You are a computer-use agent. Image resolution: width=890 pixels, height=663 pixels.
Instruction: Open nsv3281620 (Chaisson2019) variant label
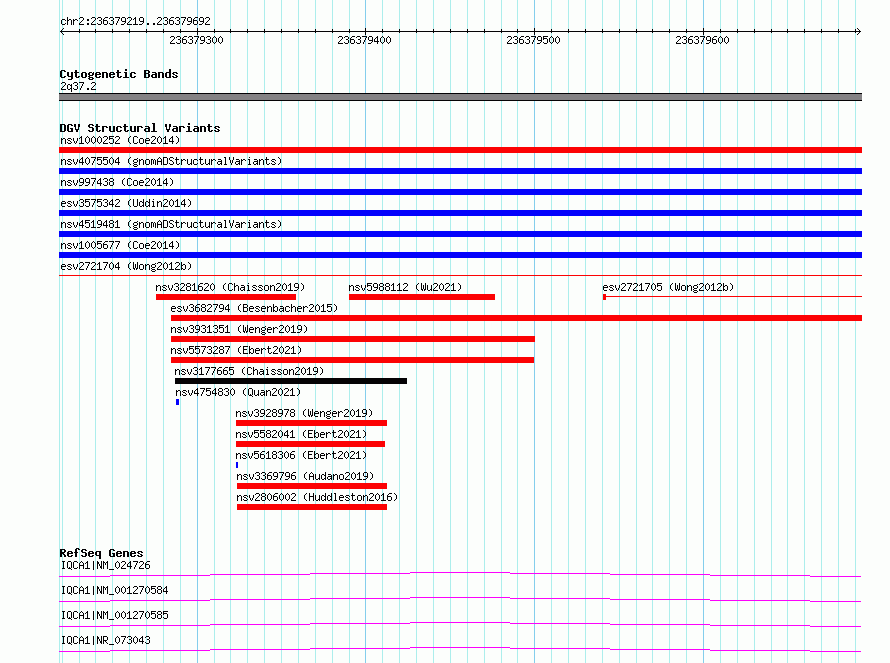[x=230, y=287]
